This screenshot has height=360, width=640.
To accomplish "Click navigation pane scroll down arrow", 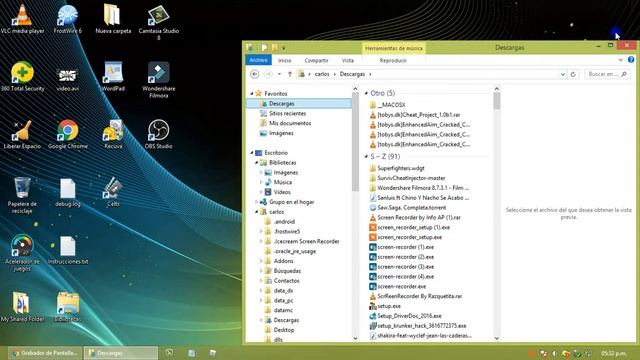I will click(x=355, y=338).
